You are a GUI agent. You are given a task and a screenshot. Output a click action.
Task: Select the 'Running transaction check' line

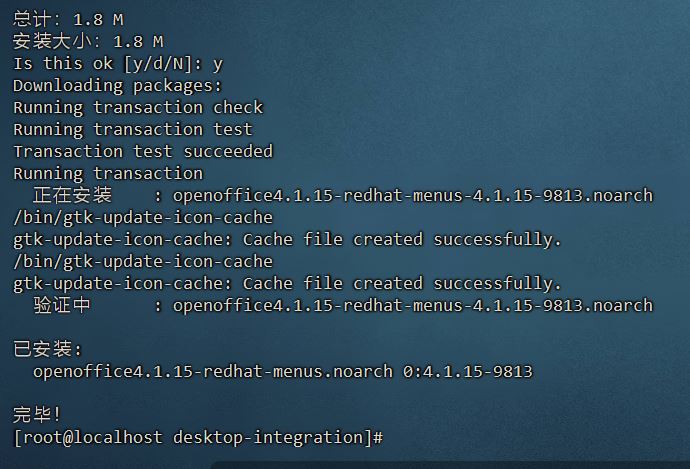(138, 107)
